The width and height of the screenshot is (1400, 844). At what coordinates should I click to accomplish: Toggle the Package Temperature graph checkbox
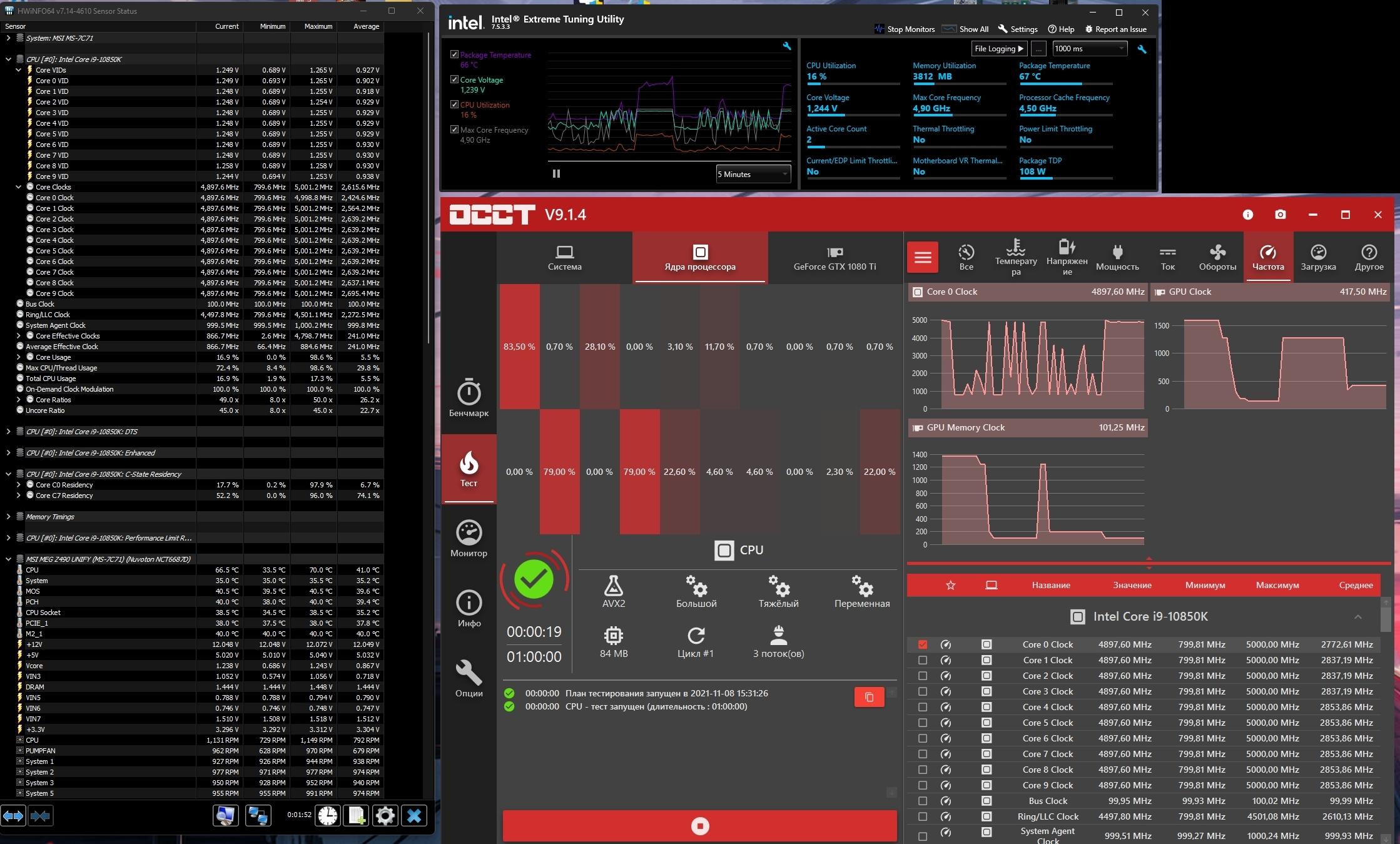point(454,54)
